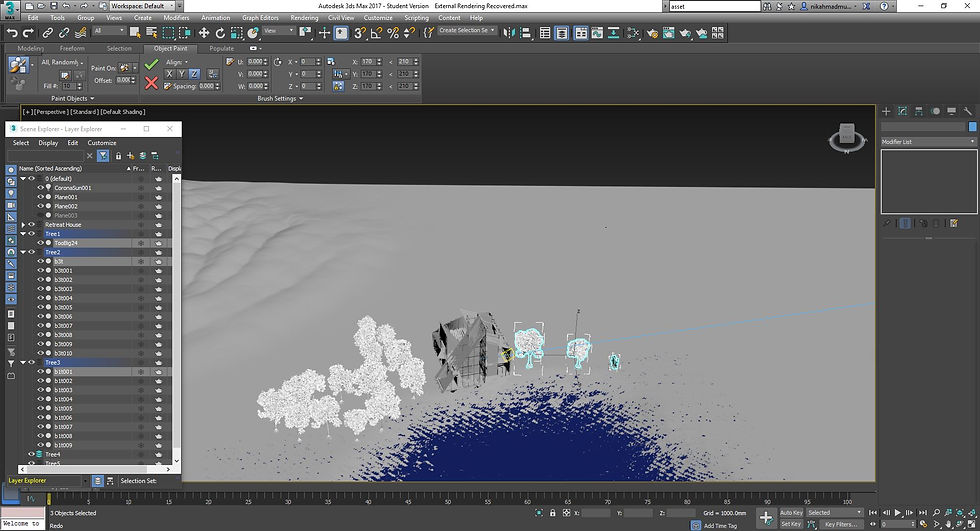The height and width of the screenshot is (531, 980).
Task: Cancel the paint with red X
Action: 151,83
